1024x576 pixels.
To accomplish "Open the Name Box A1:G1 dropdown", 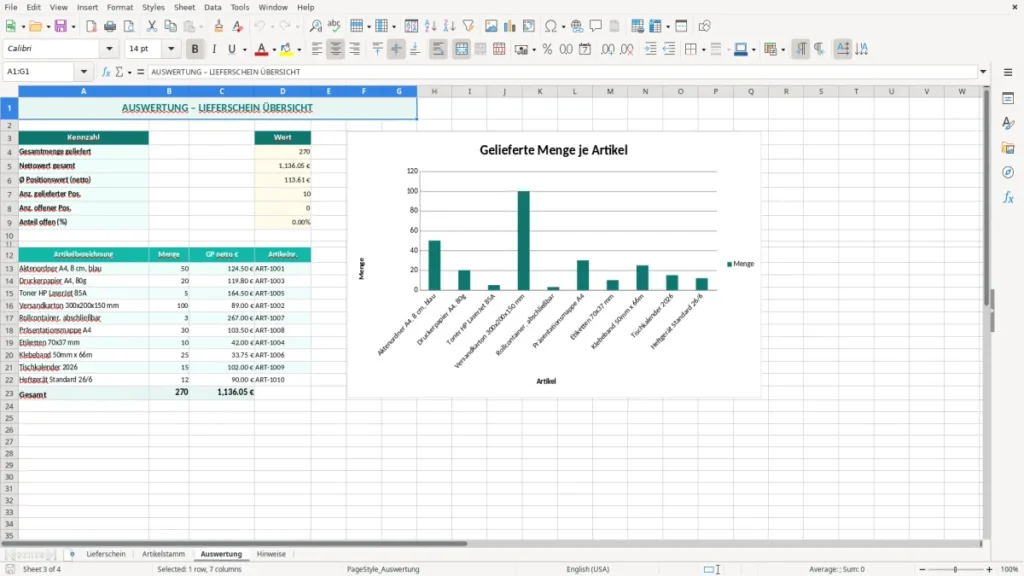I will pyautogui.click(x=84, y=72).
